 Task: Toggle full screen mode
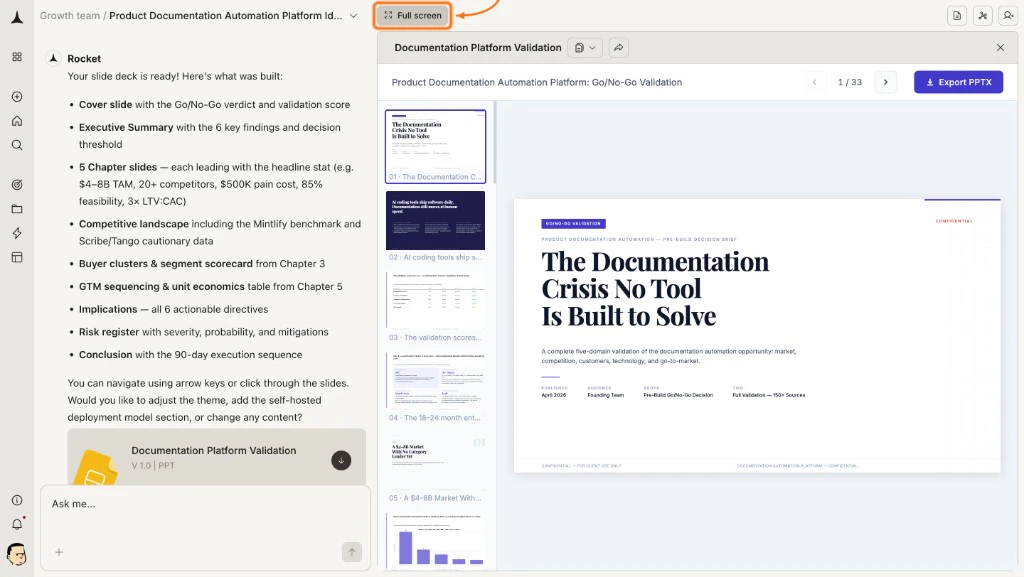411,15
